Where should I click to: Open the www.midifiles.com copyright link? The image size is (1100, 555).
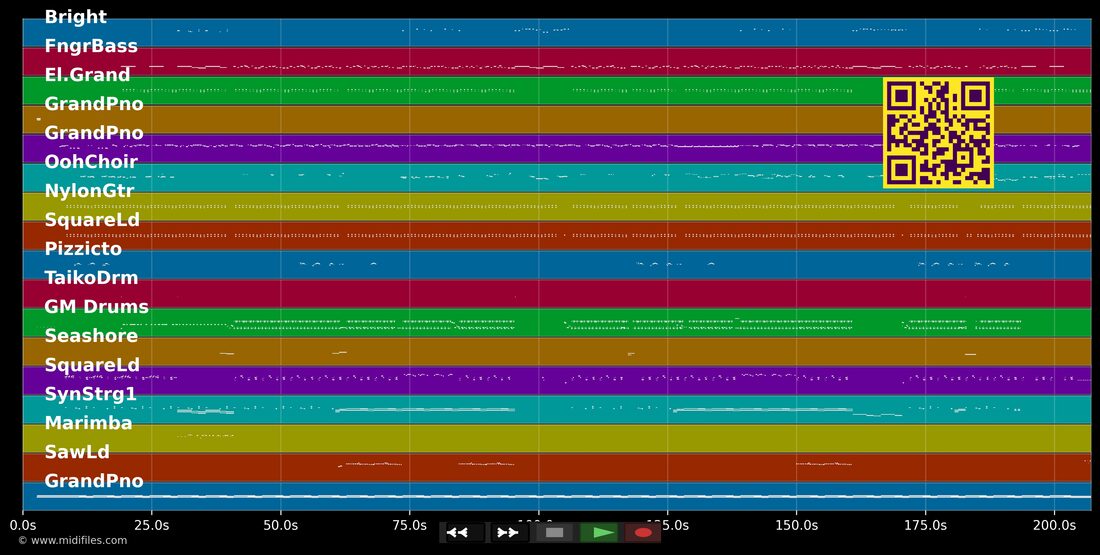coord(73,540)
